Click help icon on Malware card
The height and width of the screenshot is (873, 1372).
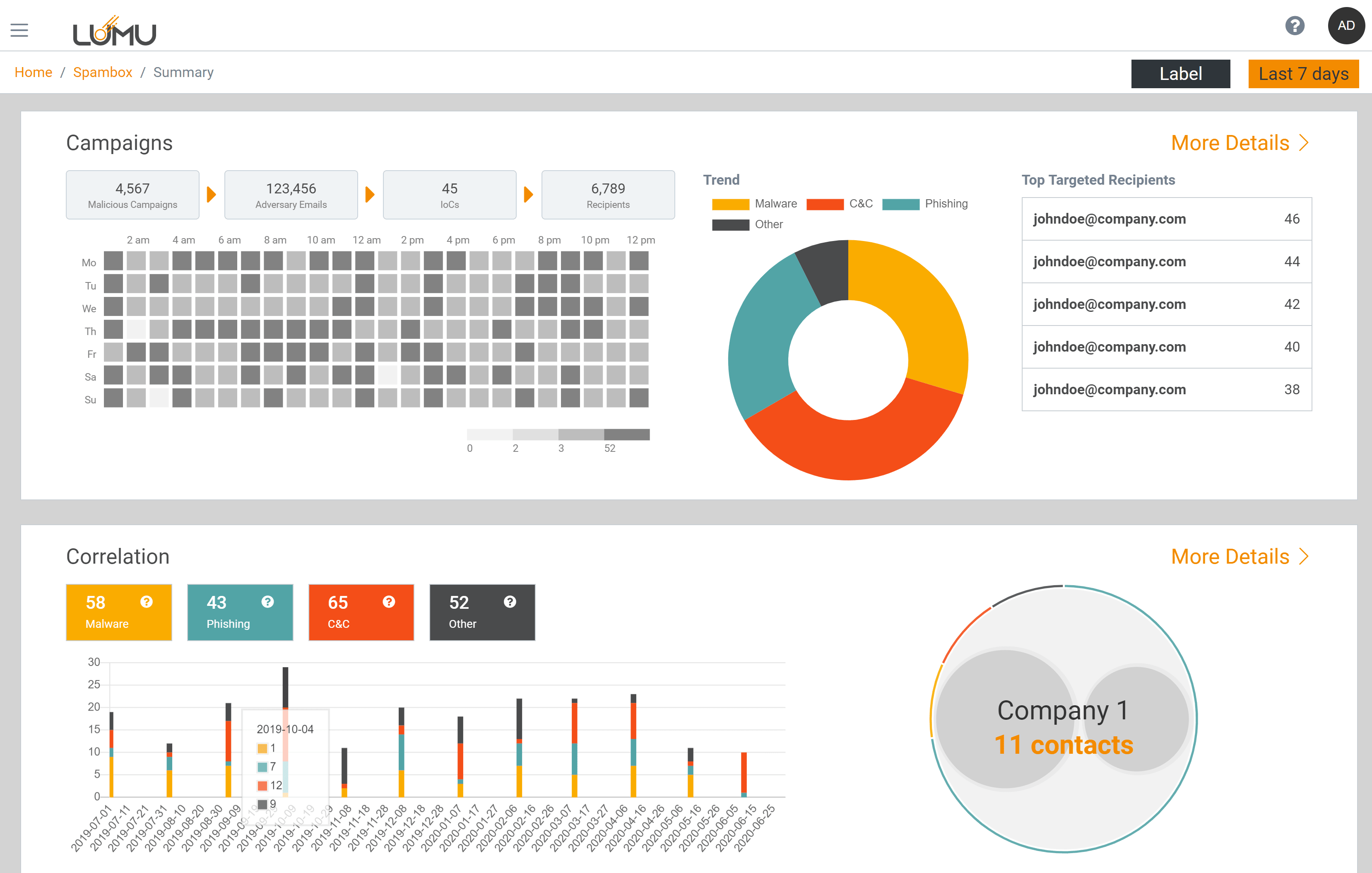(x=147, y=602)
